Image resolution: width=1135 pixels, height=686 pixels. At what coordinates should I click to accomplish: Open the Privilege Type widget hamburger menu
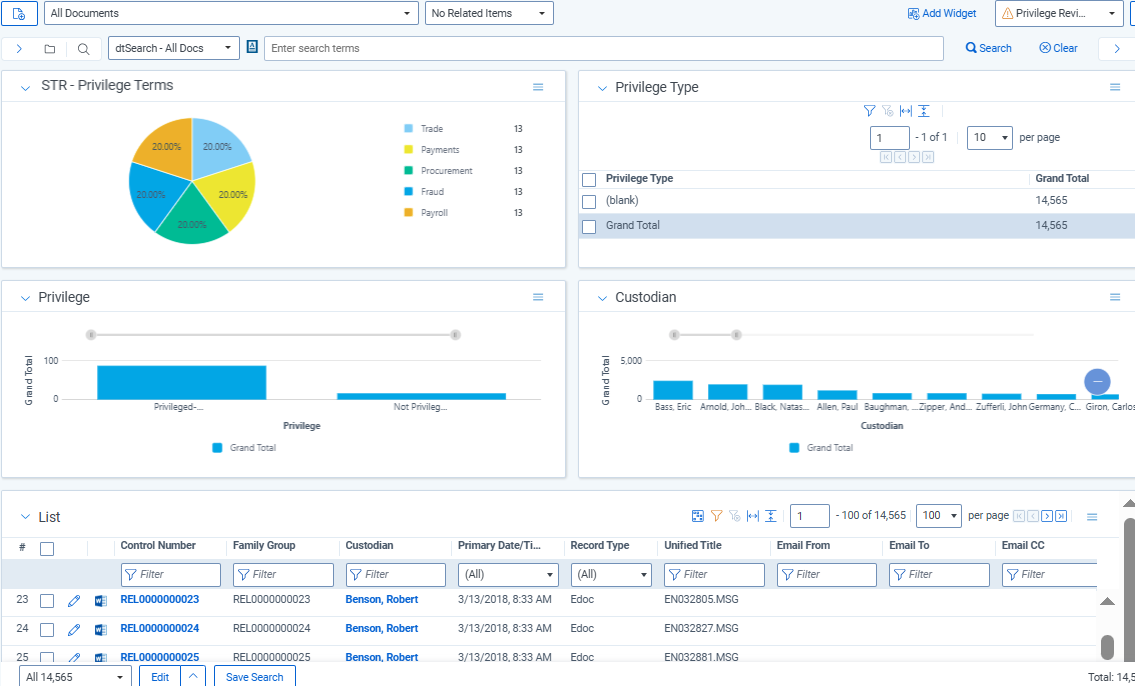pos(1115,87)
